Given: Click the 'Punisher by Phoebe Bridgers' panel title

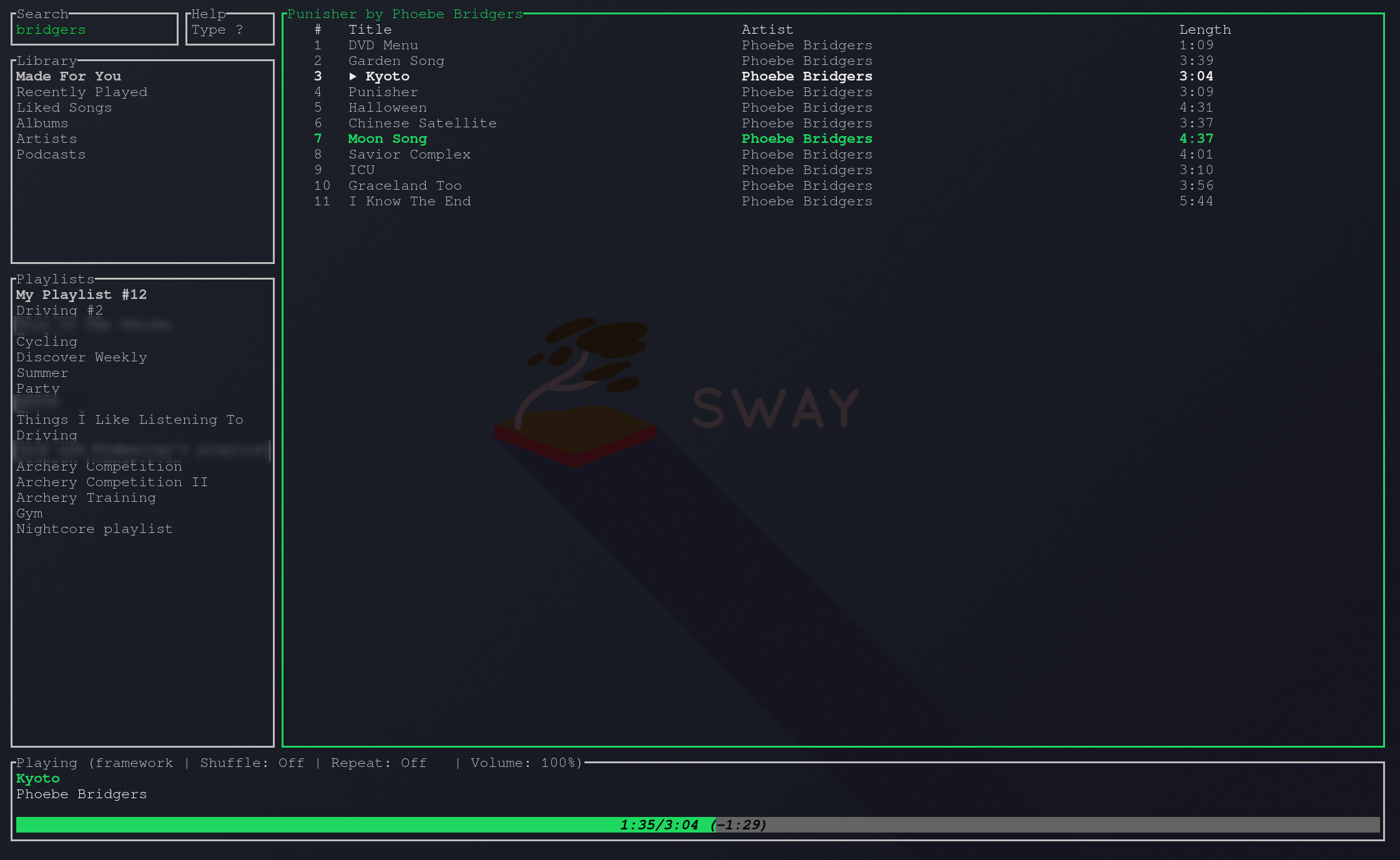Looking at the screenshot, I should [405, 14].
